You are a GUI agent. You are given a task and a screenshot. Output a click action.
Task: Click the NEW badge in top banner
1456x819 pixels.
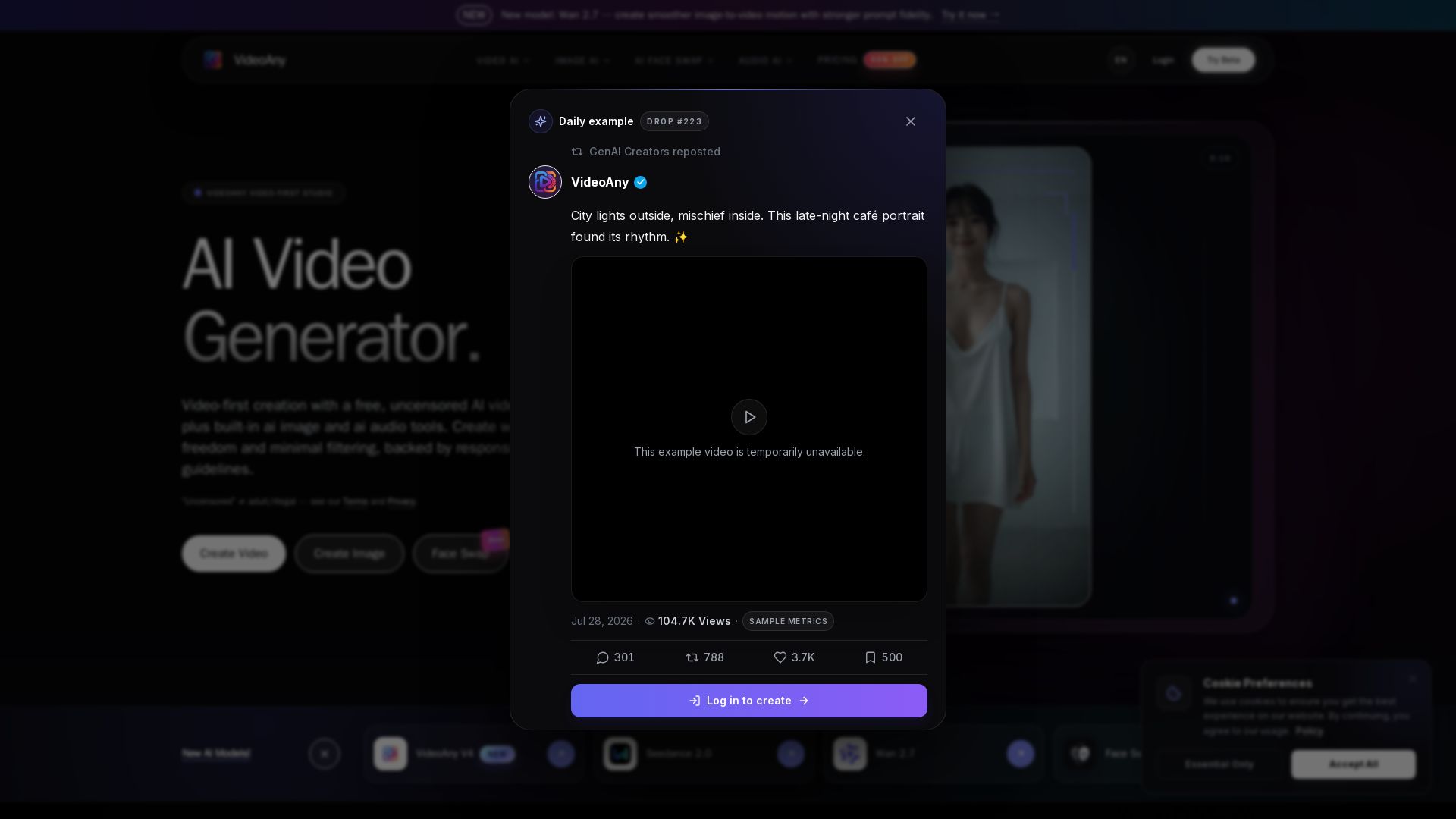click(x=474, y=14)
